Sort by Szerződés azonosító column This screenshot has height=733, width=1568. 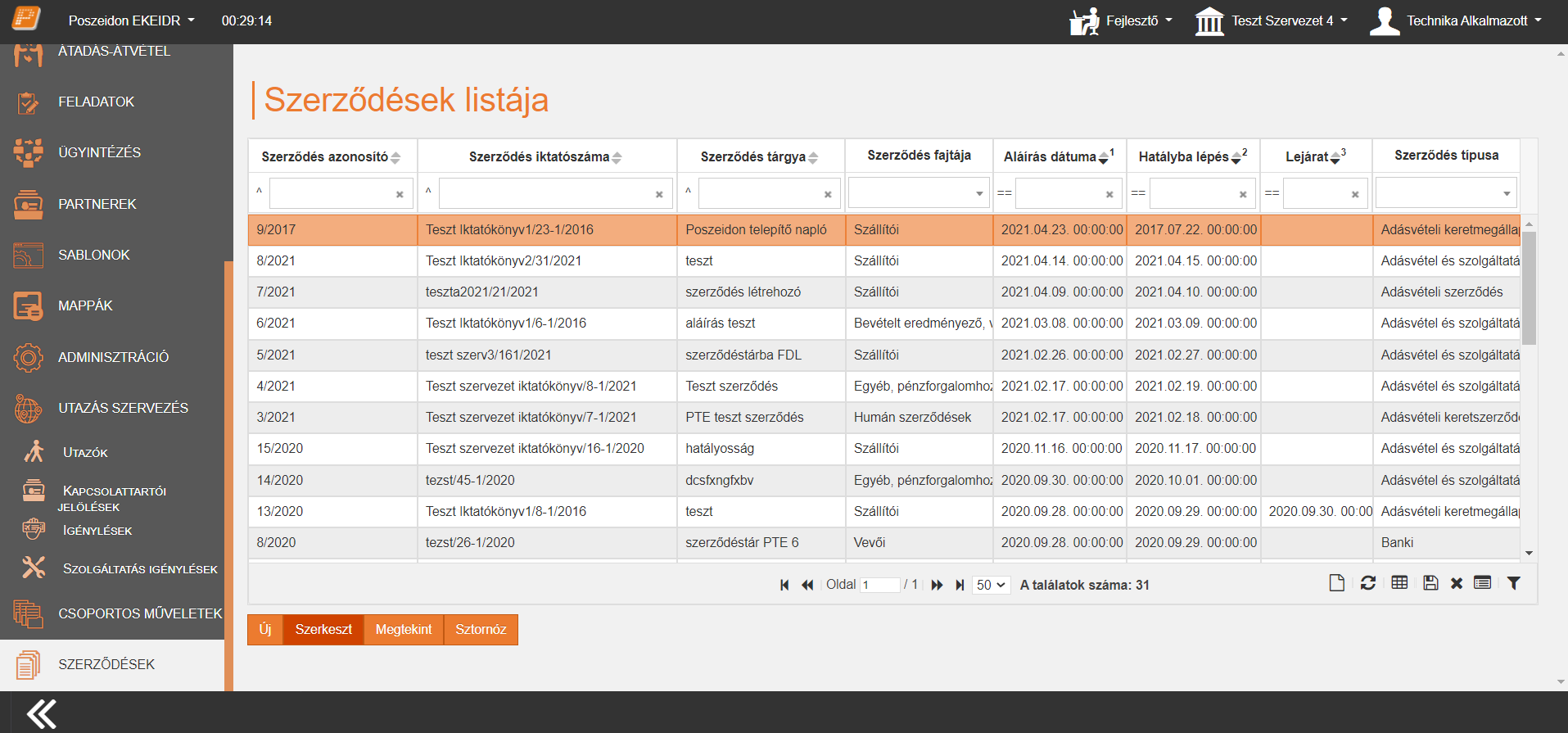click(x=332, y=156)
